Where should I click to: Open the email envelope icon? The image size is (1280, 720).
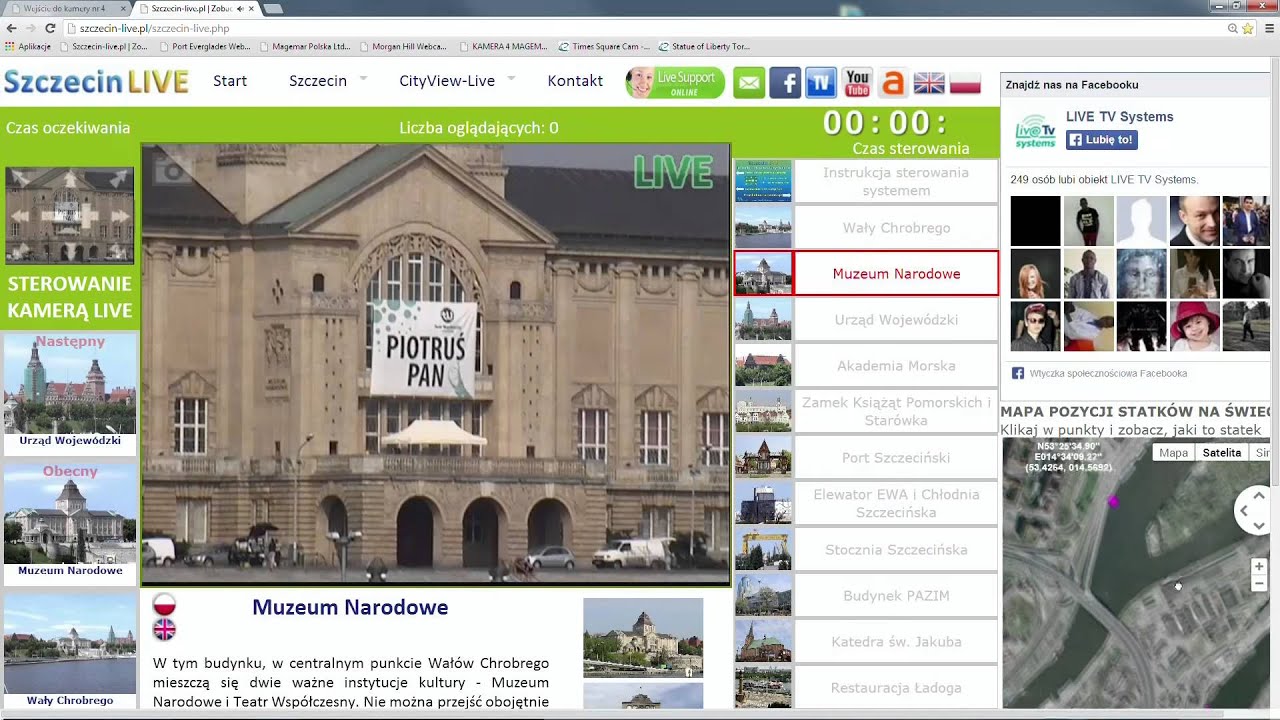pos(749,83)
